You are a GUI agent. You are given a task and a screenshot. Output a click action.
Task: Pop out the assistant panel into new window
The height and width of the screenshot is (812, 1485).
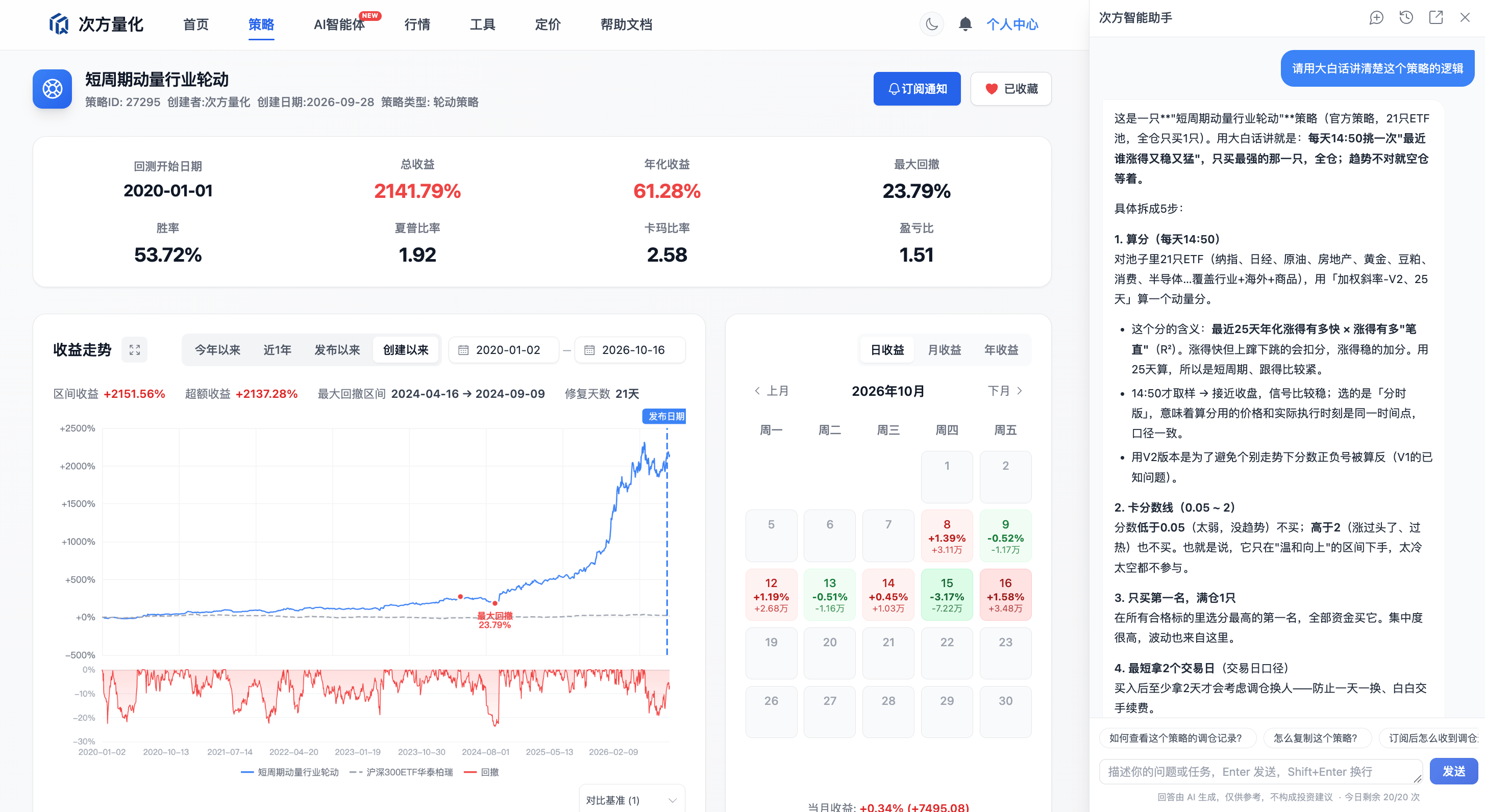click(1435, 18)
